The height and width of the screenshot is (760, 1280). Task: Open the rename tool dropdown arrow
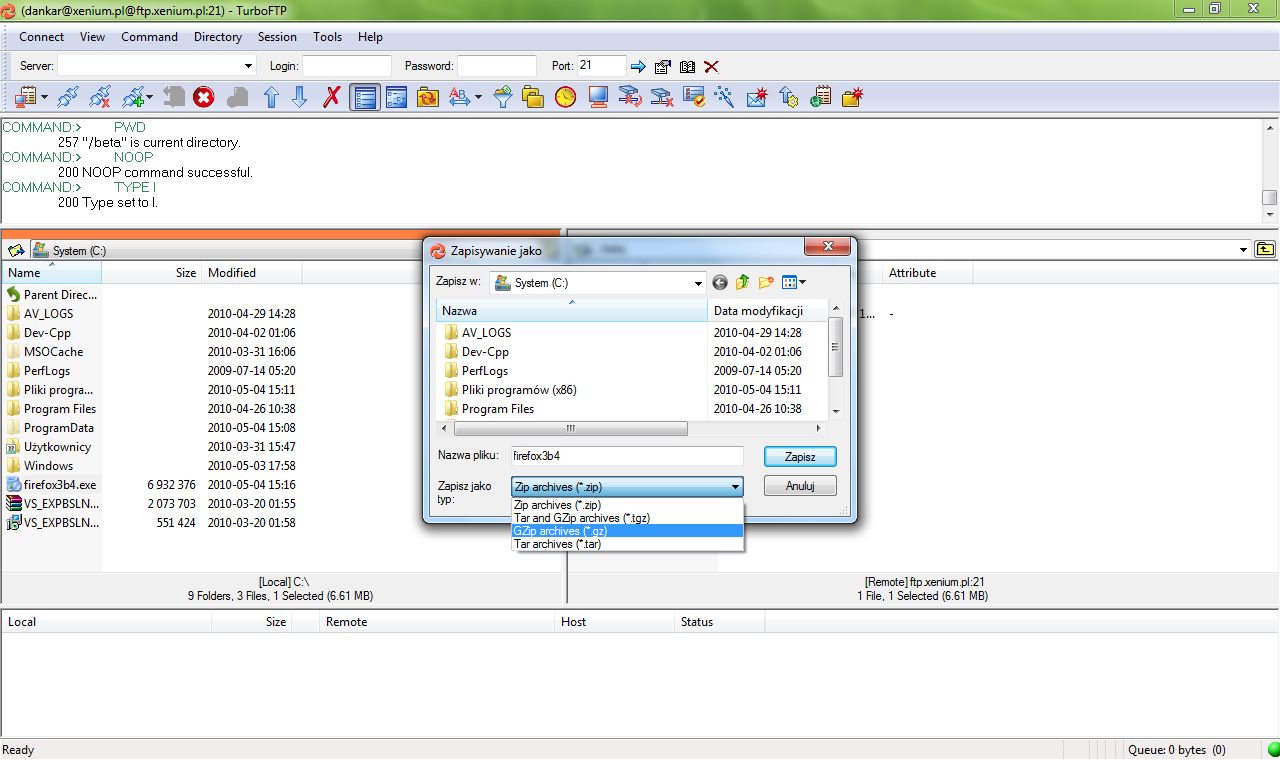(479, 97)
